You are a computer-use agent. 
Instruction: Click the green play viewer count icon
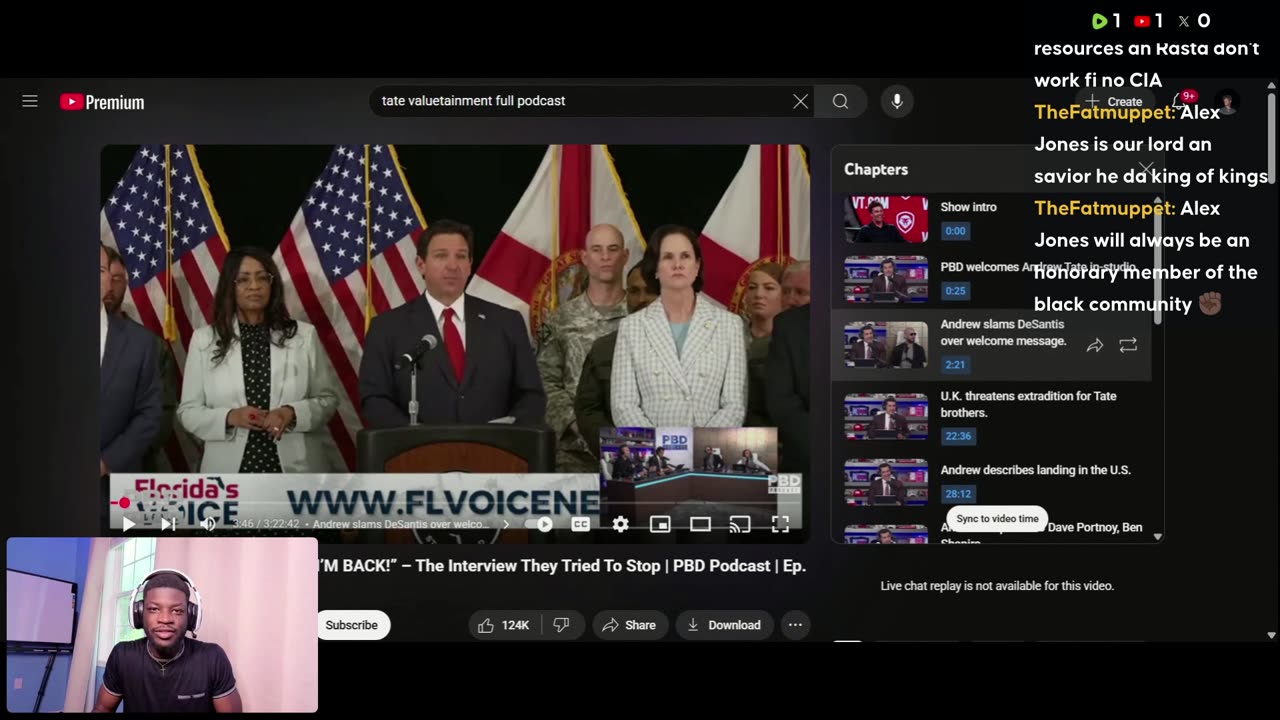[1099, 21]
